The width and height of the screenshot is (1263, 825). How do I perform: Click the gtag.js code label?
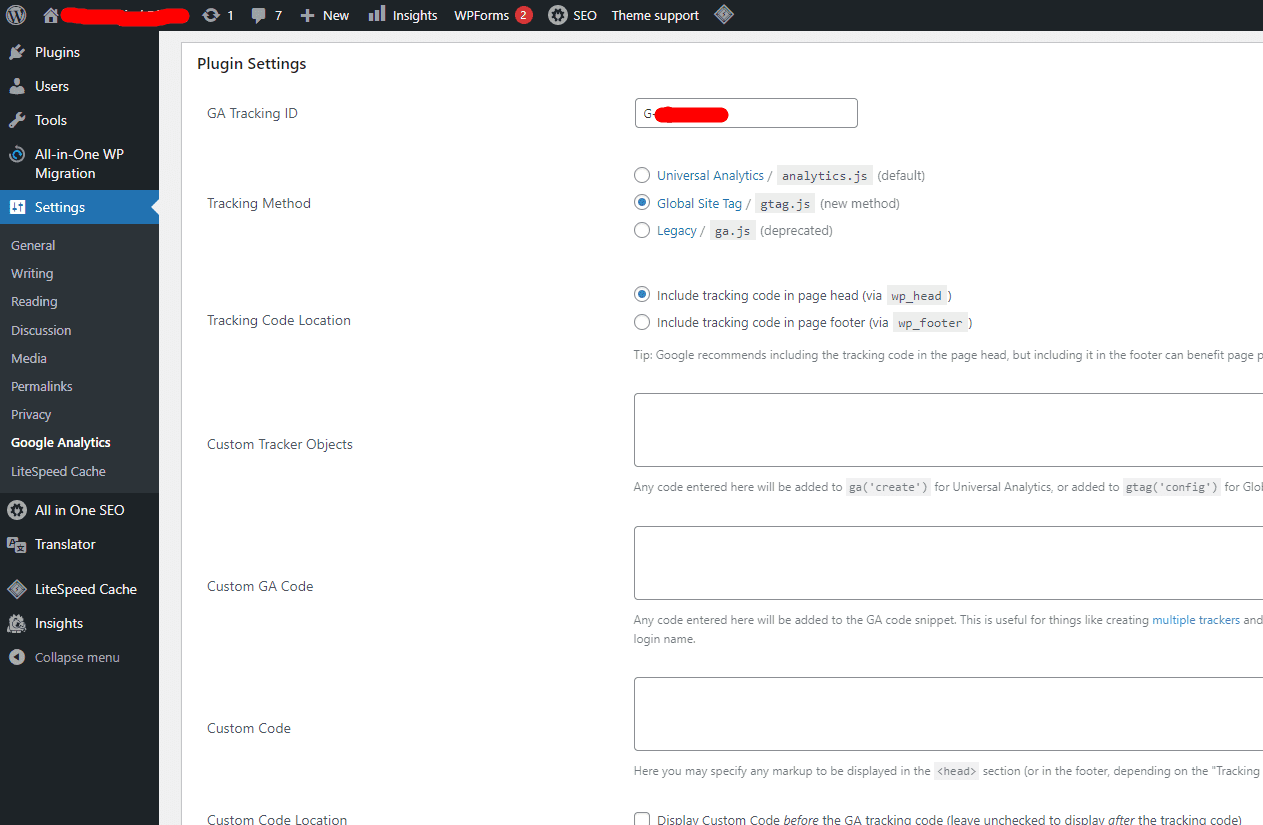tap(786, 203)
